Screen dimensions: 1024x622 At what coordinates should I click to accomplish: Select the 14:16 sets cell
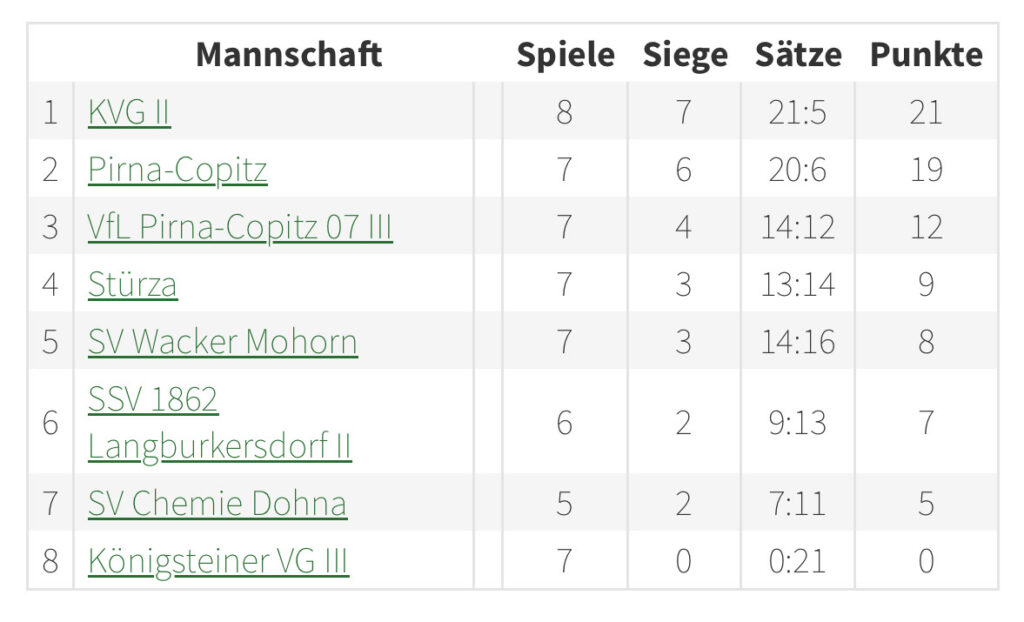click(798, 343)
